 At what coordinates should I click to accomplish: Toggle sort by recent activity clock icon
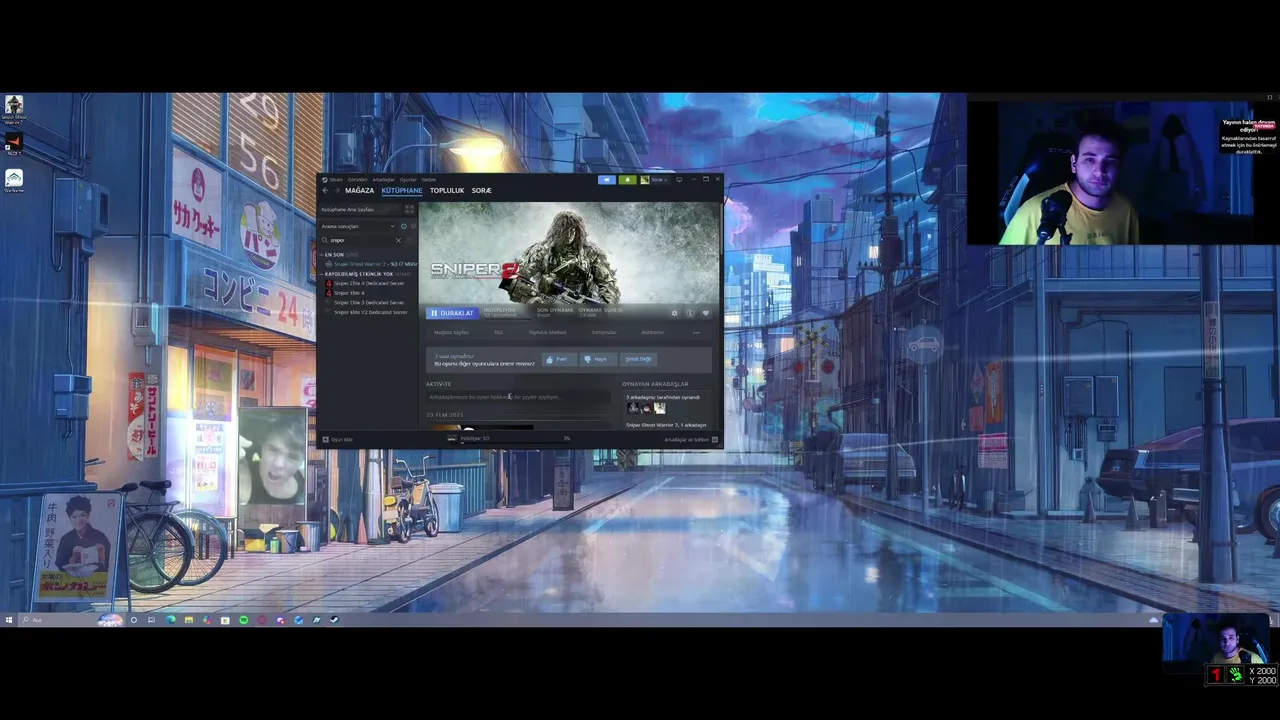point(404,227)
